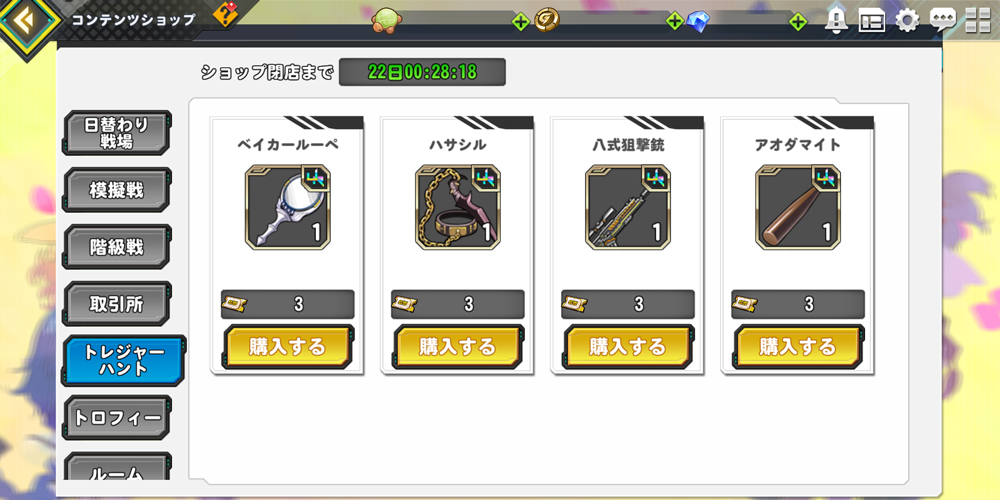
Task: Buy ベイカールーペ with 購入する button
Action: 288,348
